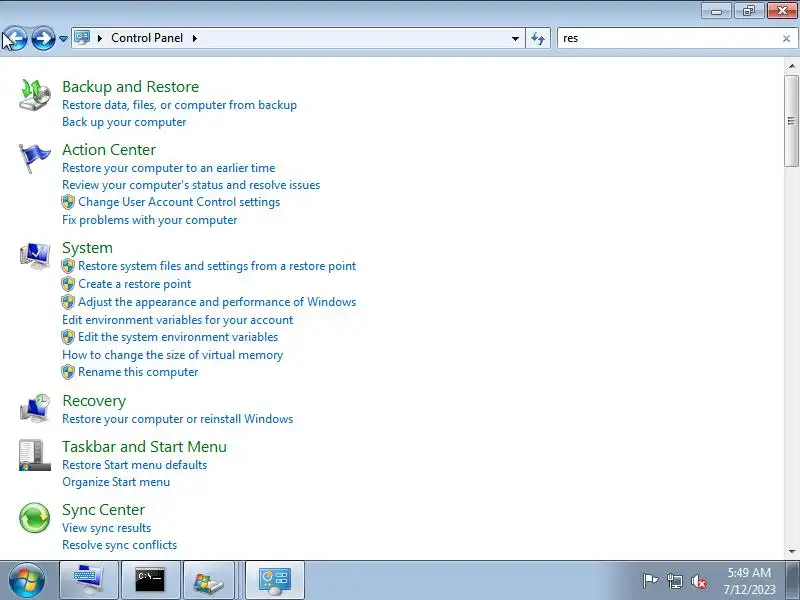Go forward with the Forward arrow button
The image size is (800, 600).
click(x=43, y=38)
